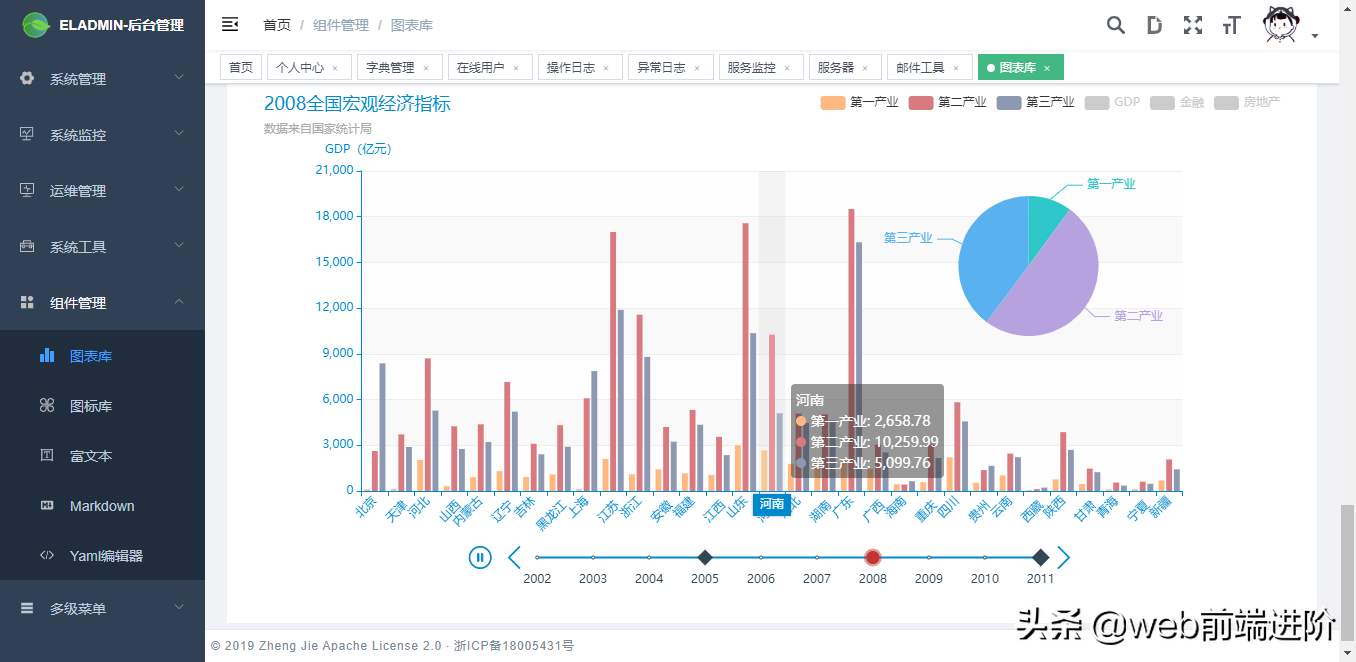The height and width of the screenshot is (662, 1356).
Task: Open the font size setting icon
Action: pyautogui.click(x=1231, y=25)
